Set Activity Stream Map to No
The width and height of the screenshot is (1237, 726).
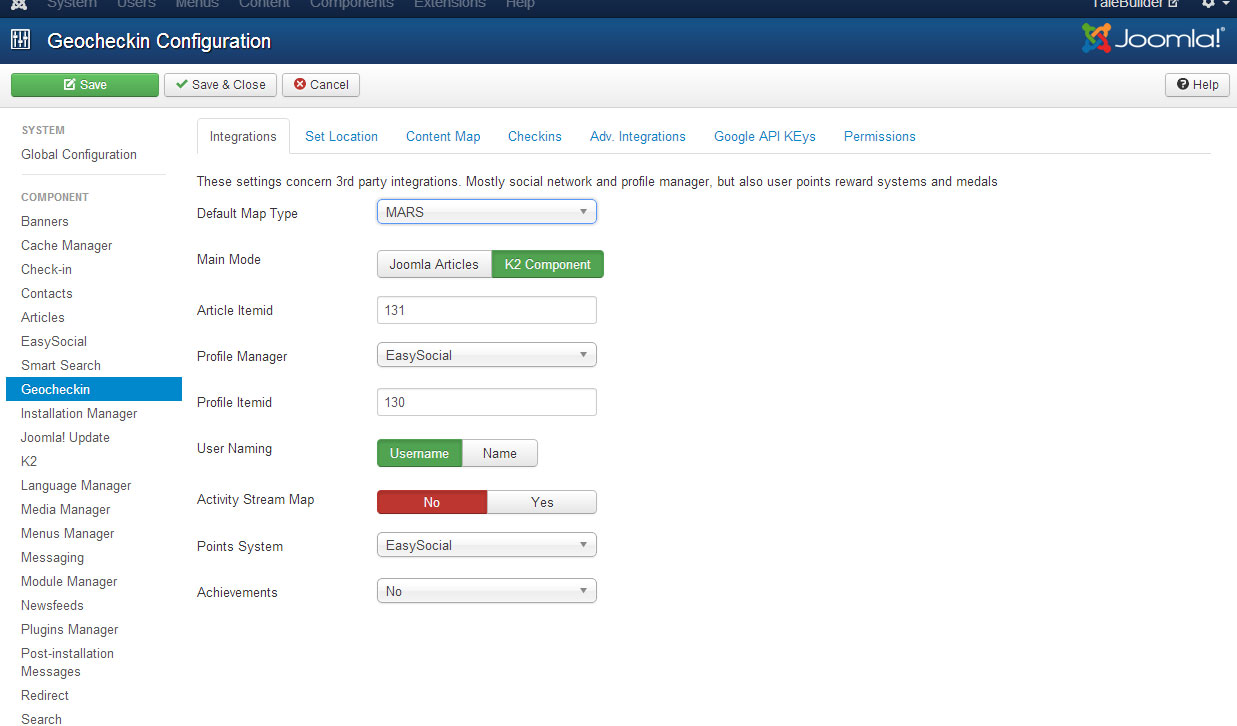pyautogui.click(x=432, y=502)
